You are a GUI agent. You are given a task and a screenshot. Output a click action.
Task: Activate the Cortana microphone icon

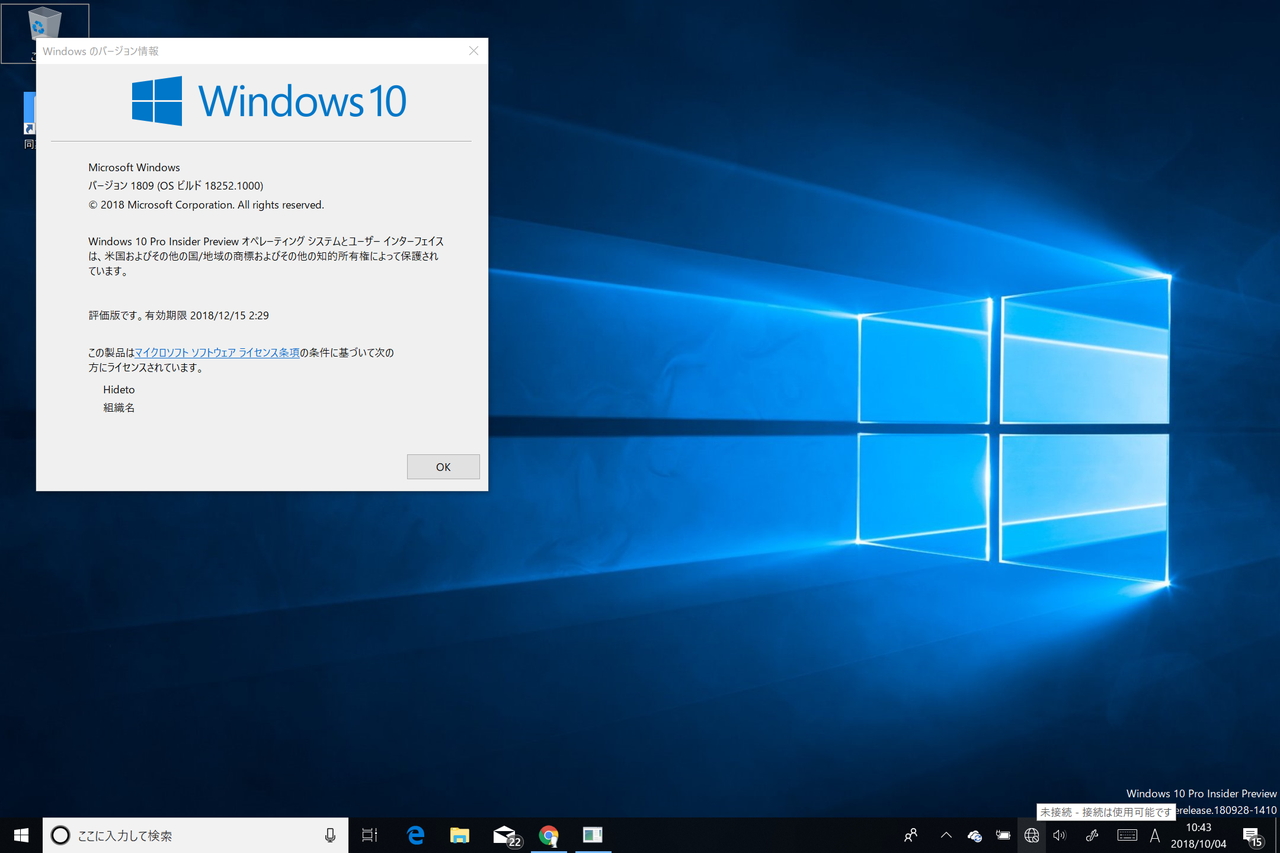tap(330, 835)
